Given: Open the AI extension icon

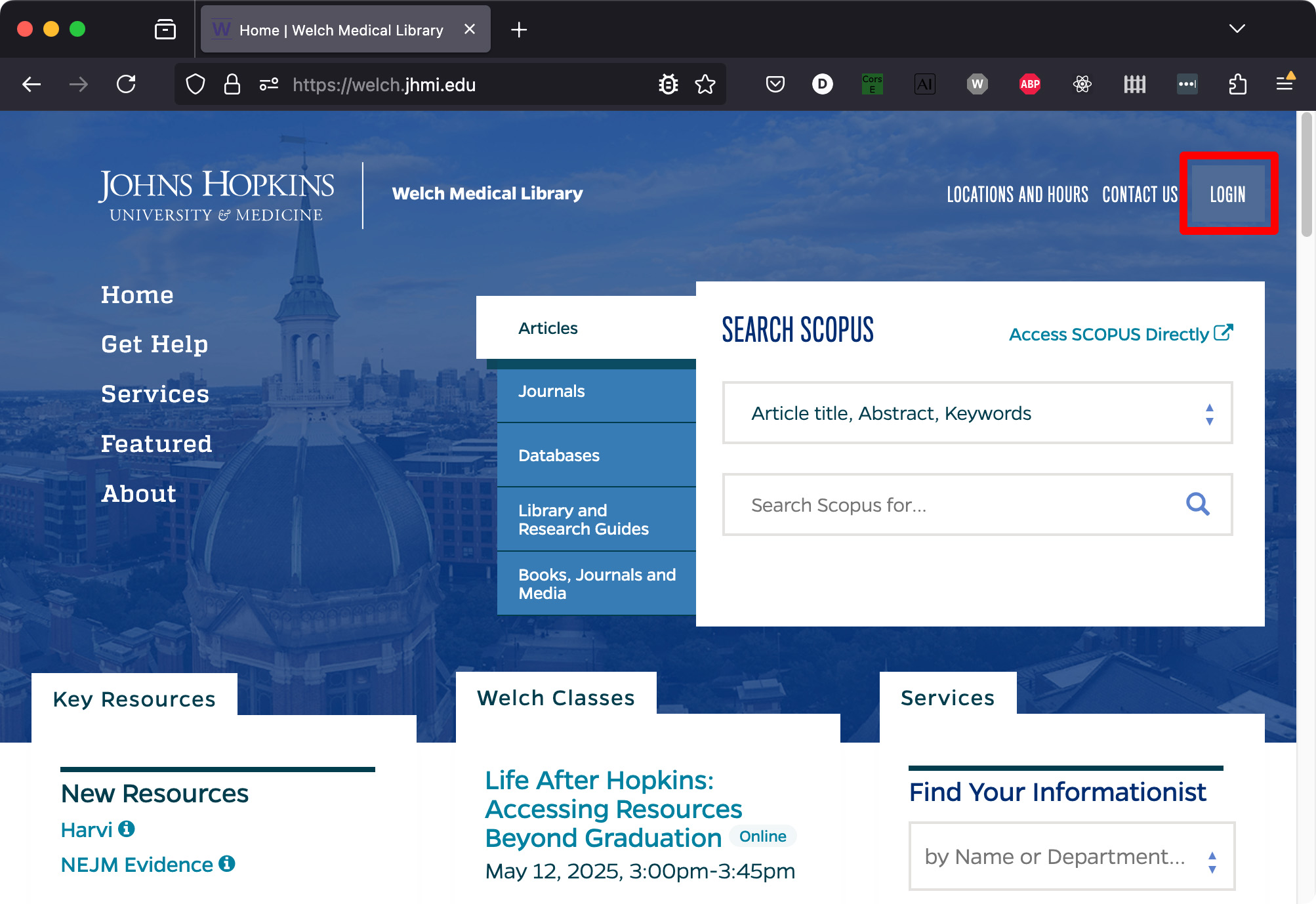Looking at the screenshot, I should pyautogui.click(x=925, y=84).
